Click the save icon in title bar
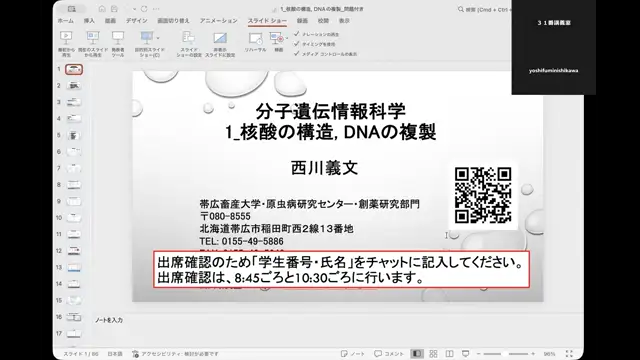The height and width of the screenshot is (360, 640). [114, 9]
